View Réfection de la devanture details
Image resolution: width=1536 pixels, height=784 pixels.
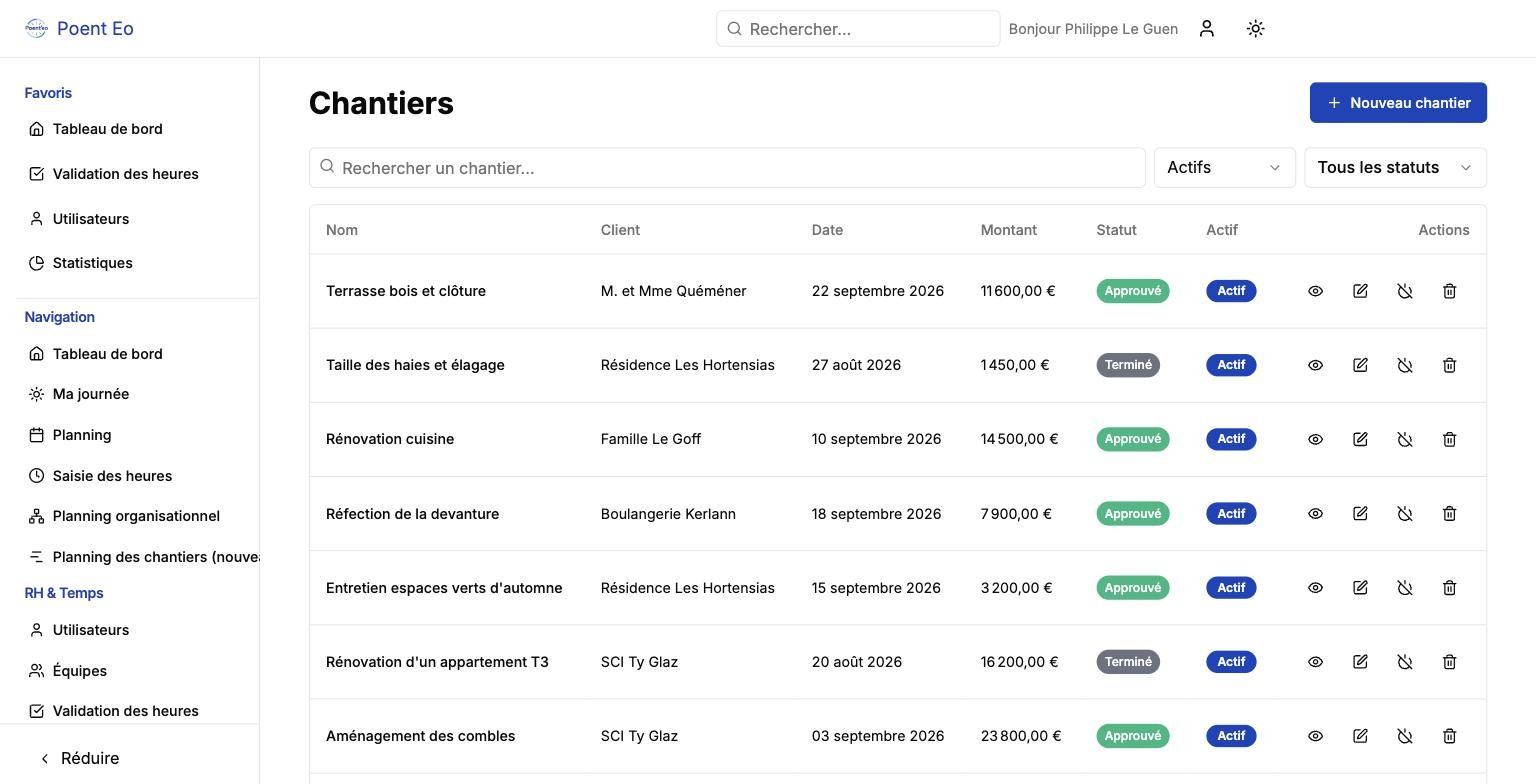[x=1315, y=514]
